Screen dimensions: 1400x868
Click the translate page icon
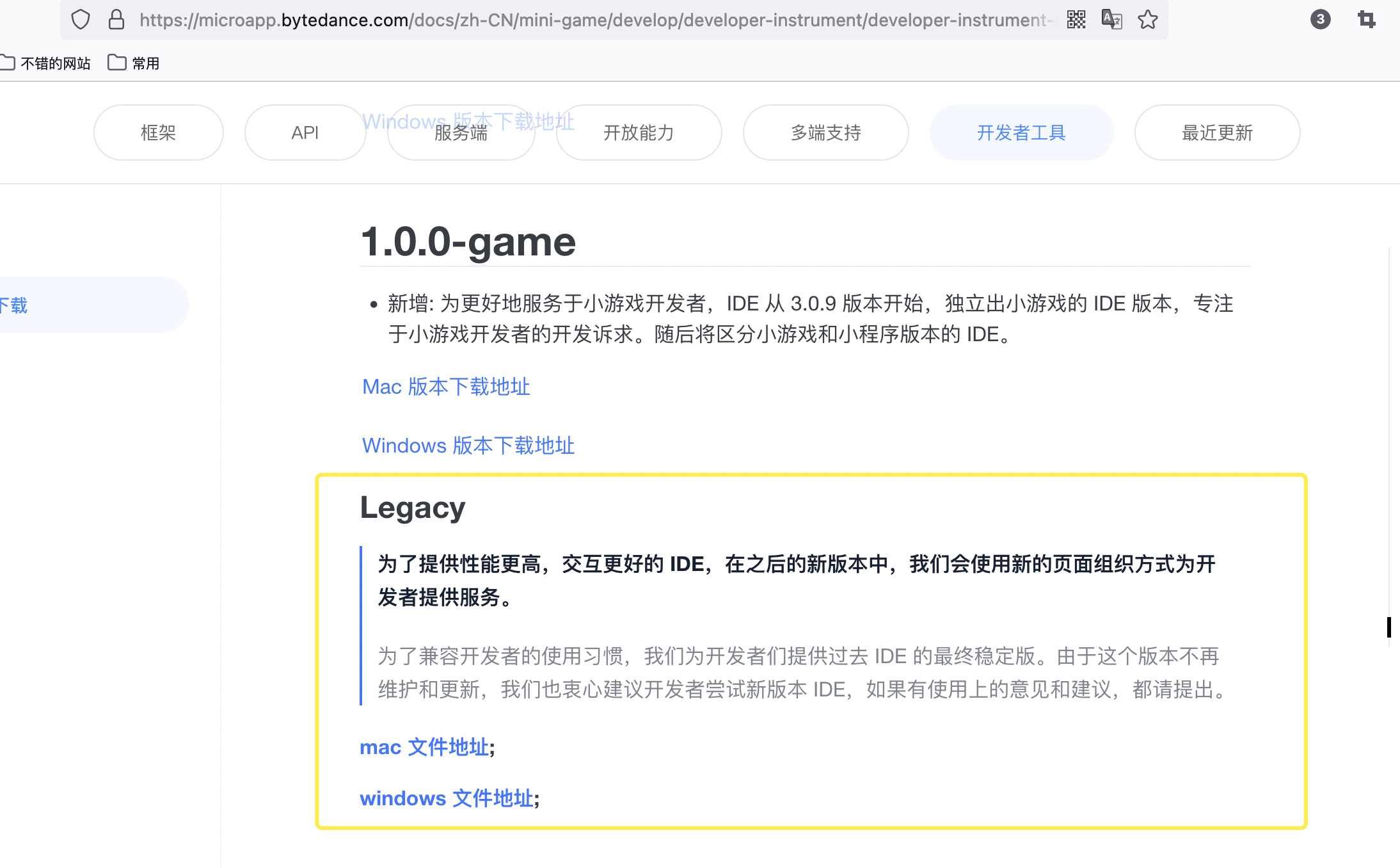[1111, 20]
